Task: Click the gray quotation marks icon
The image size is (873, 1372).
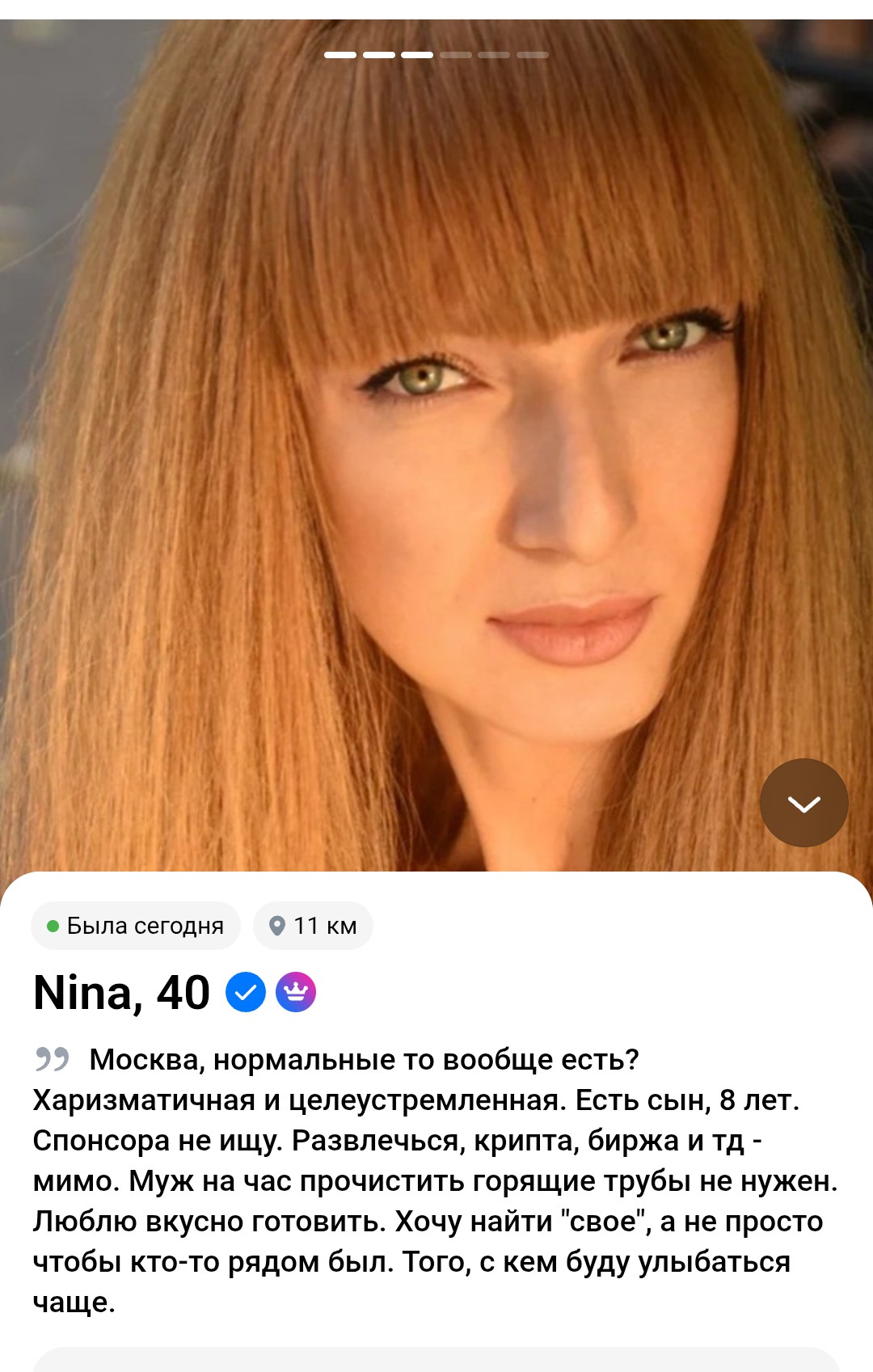Action: [52, 1058]
